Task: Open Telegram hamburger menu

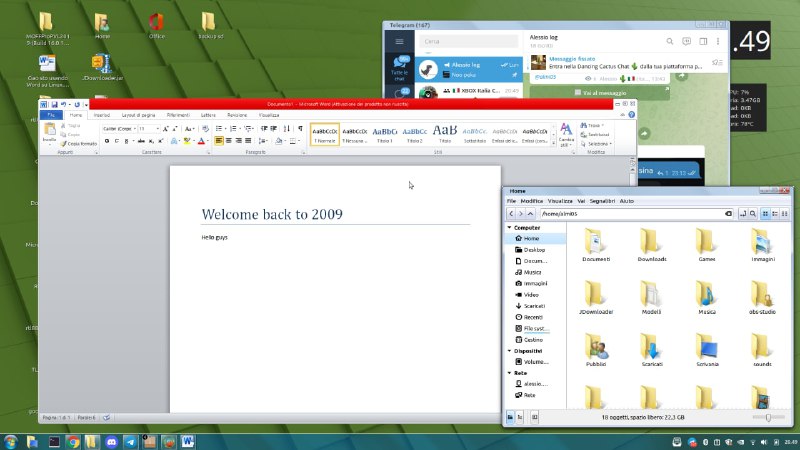Action: (x=401, y=41)
